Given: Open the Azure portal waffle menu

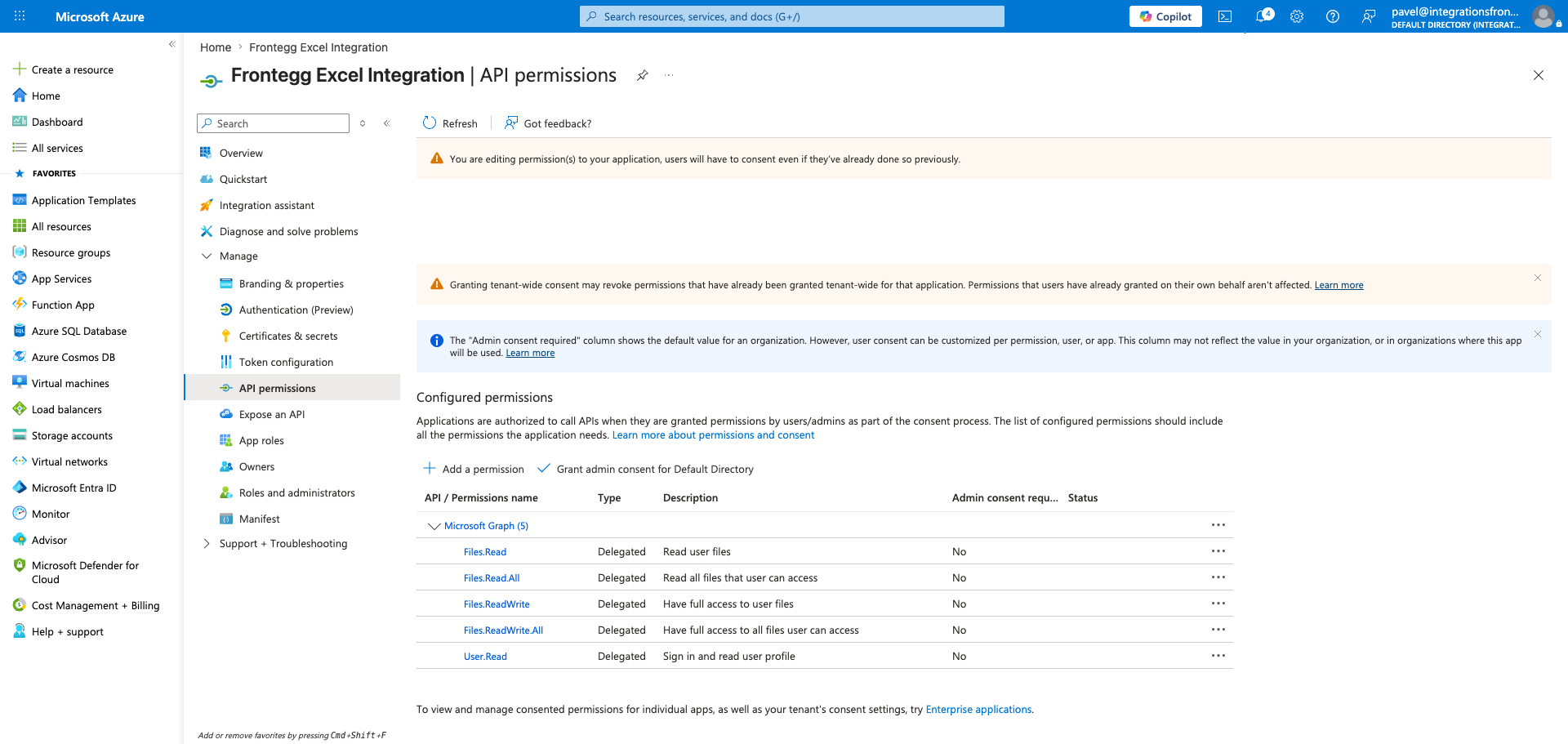Looking at the screenshot, I should 20,16.
